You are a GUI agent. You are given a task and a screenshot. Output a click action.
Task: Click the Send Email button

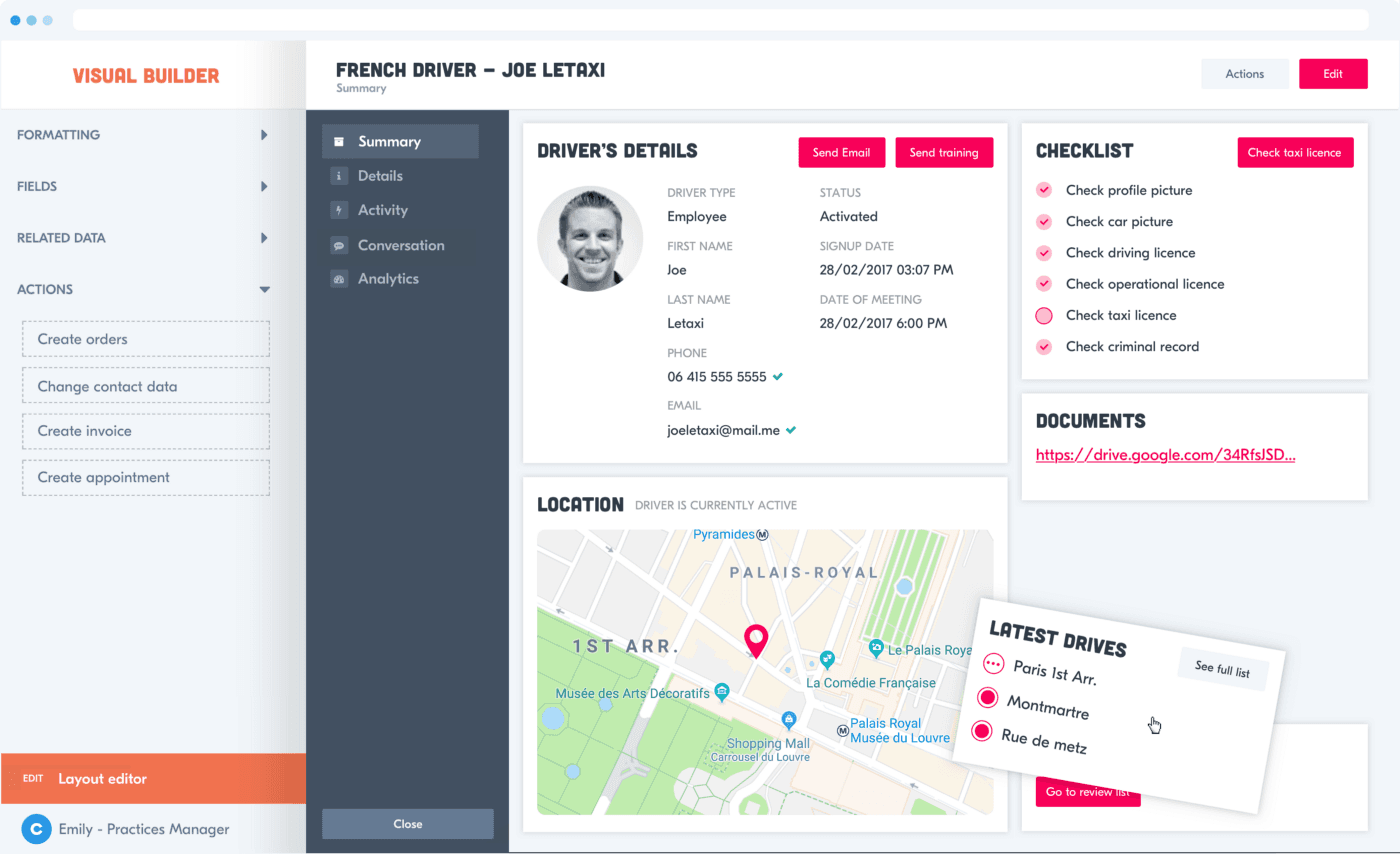(x=842, y=152)
